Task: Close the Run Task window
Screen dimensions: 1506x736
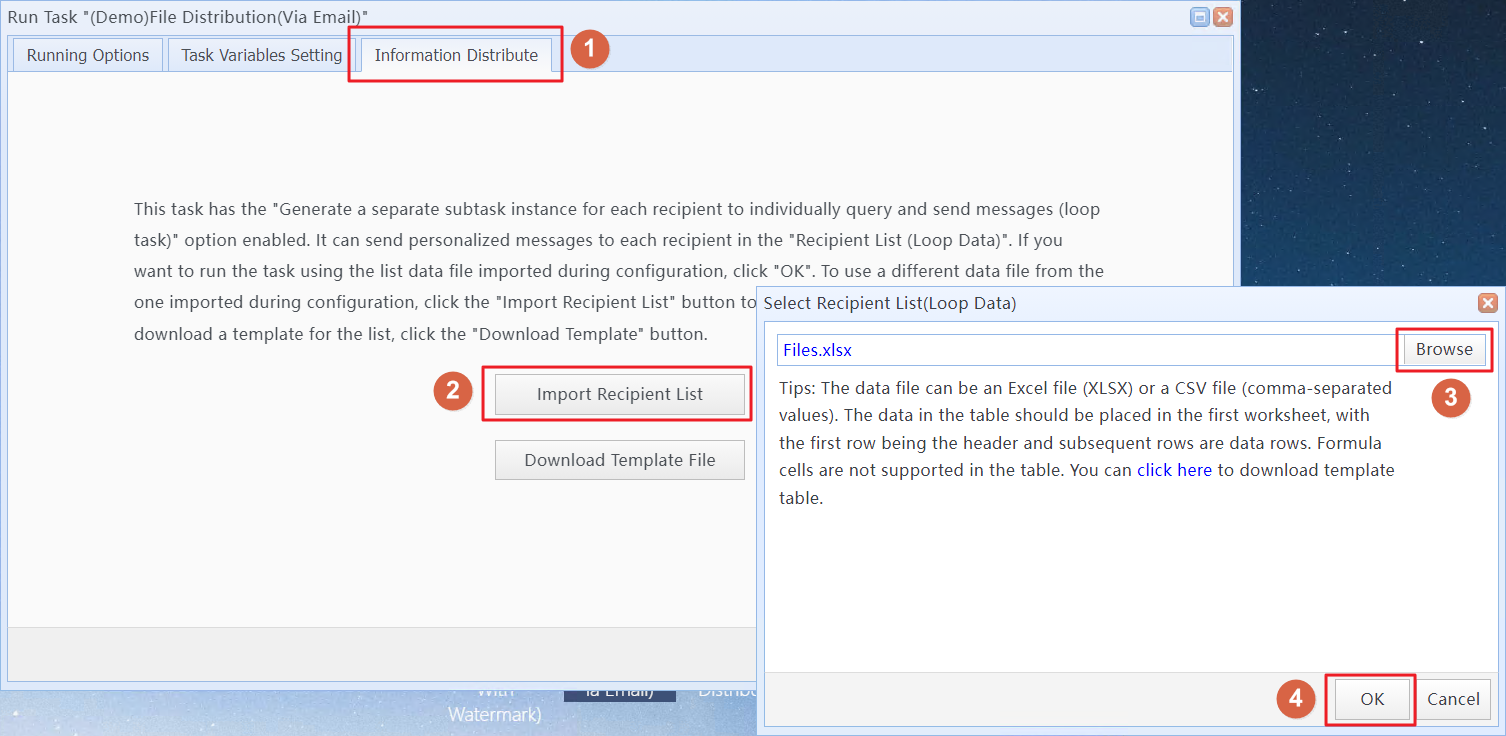Action: point(1222,17)
